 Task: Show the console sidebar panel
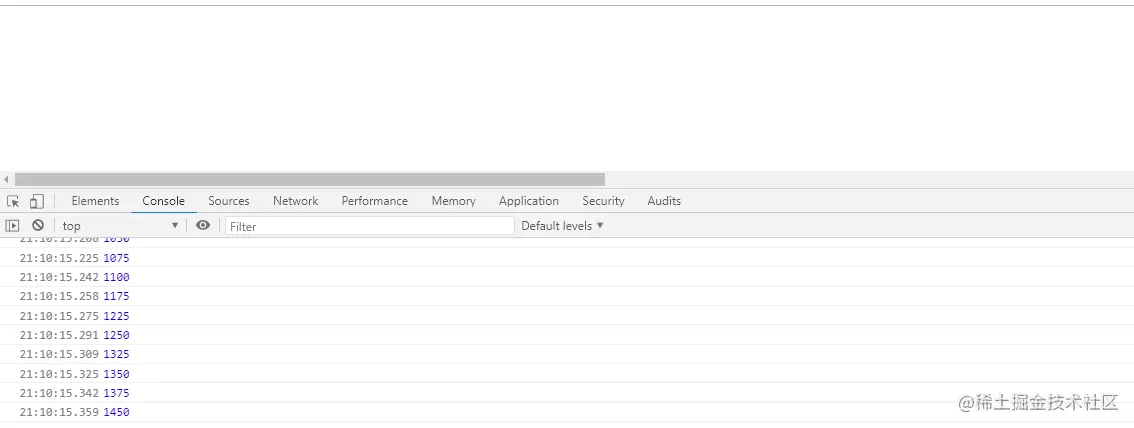pos(13,226)
